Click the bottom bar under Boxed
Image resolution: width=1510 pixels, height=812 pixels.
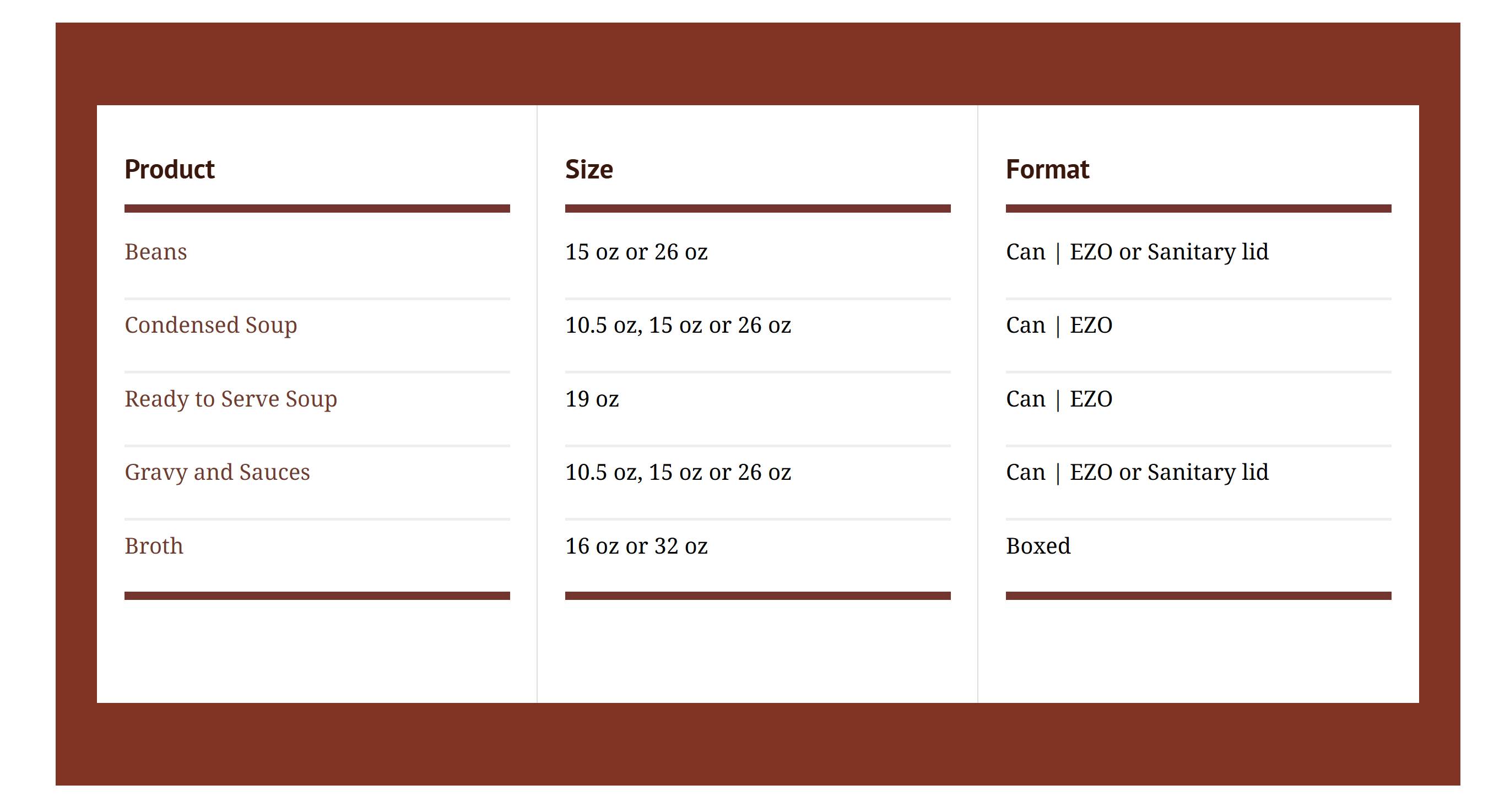(1198, 596)
